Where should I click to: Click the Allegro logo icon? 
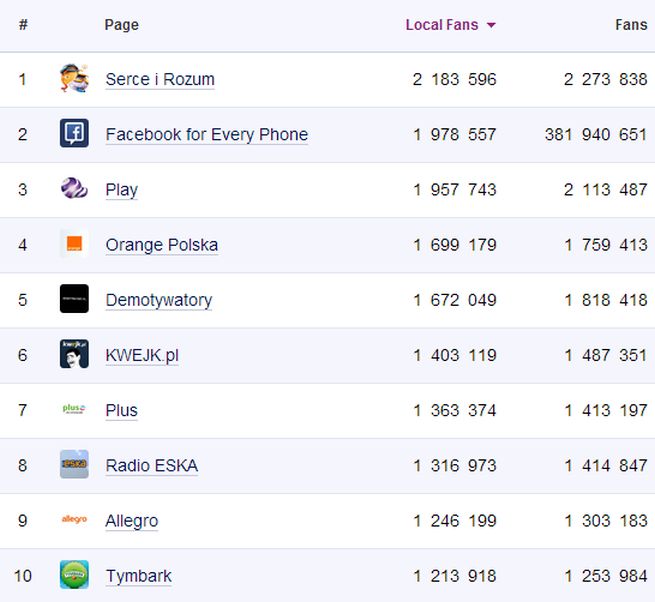click(74, 519)
